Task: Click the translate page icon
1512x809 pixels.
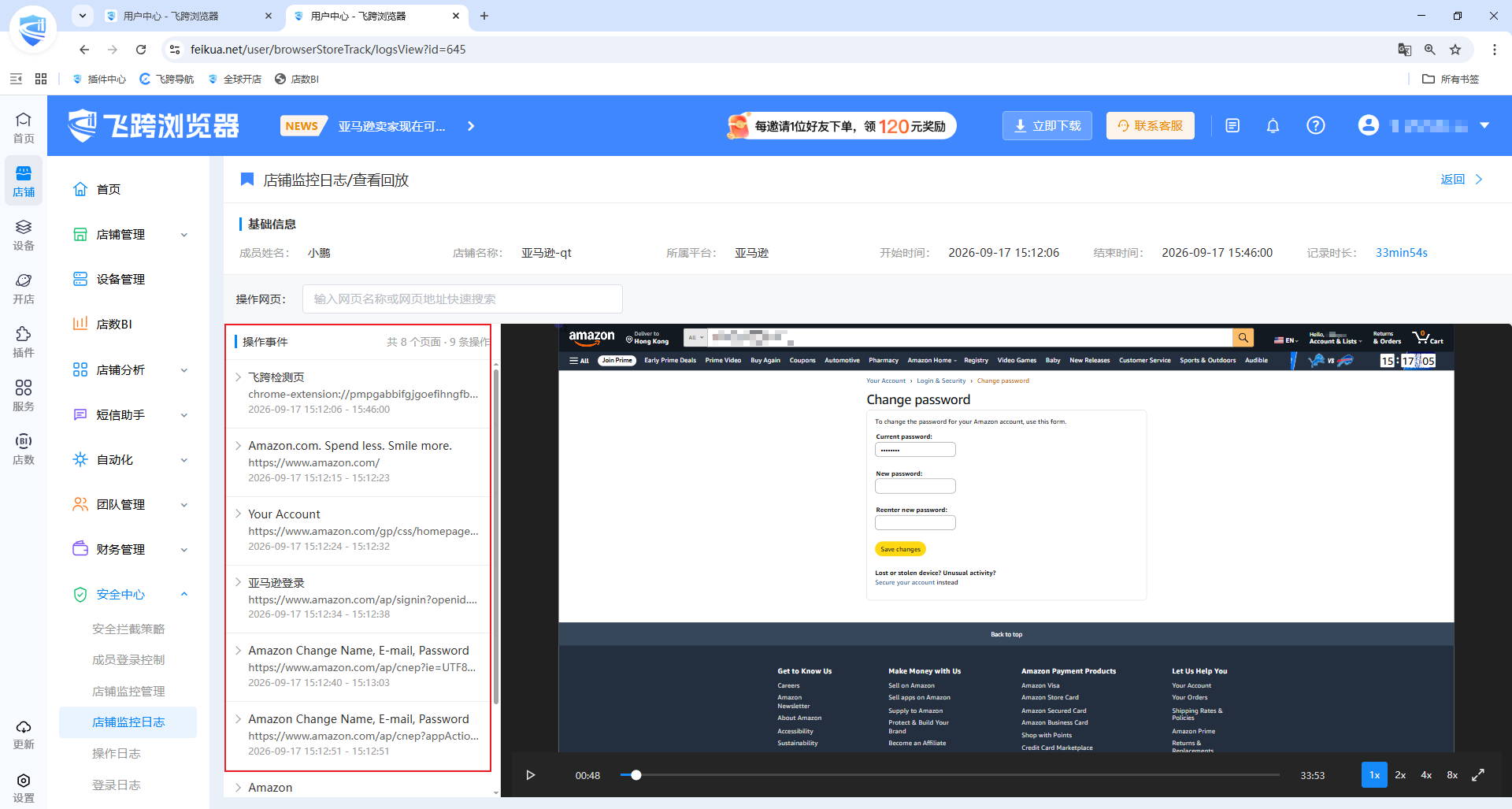Action: pyautogui.click(x=1404, y=50)
